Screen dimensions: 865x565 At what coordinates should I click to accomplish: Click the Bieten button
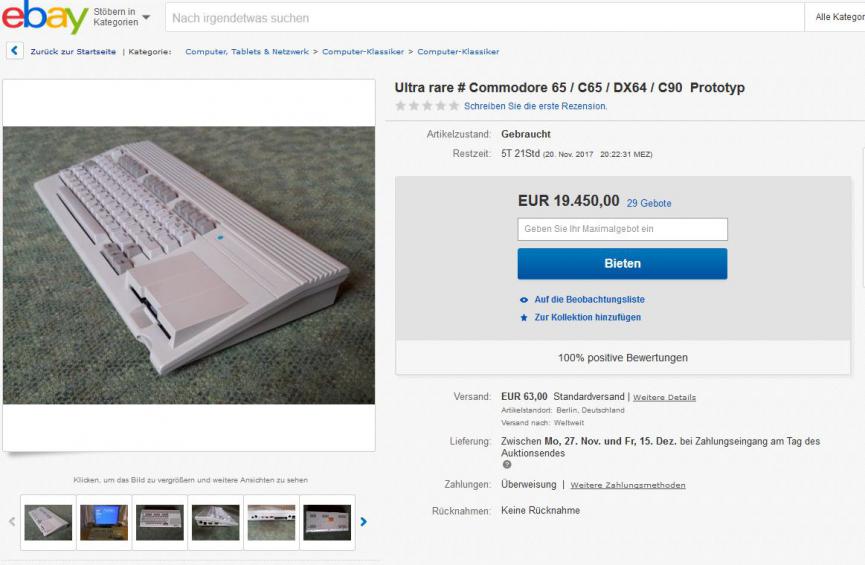[622, 264]
